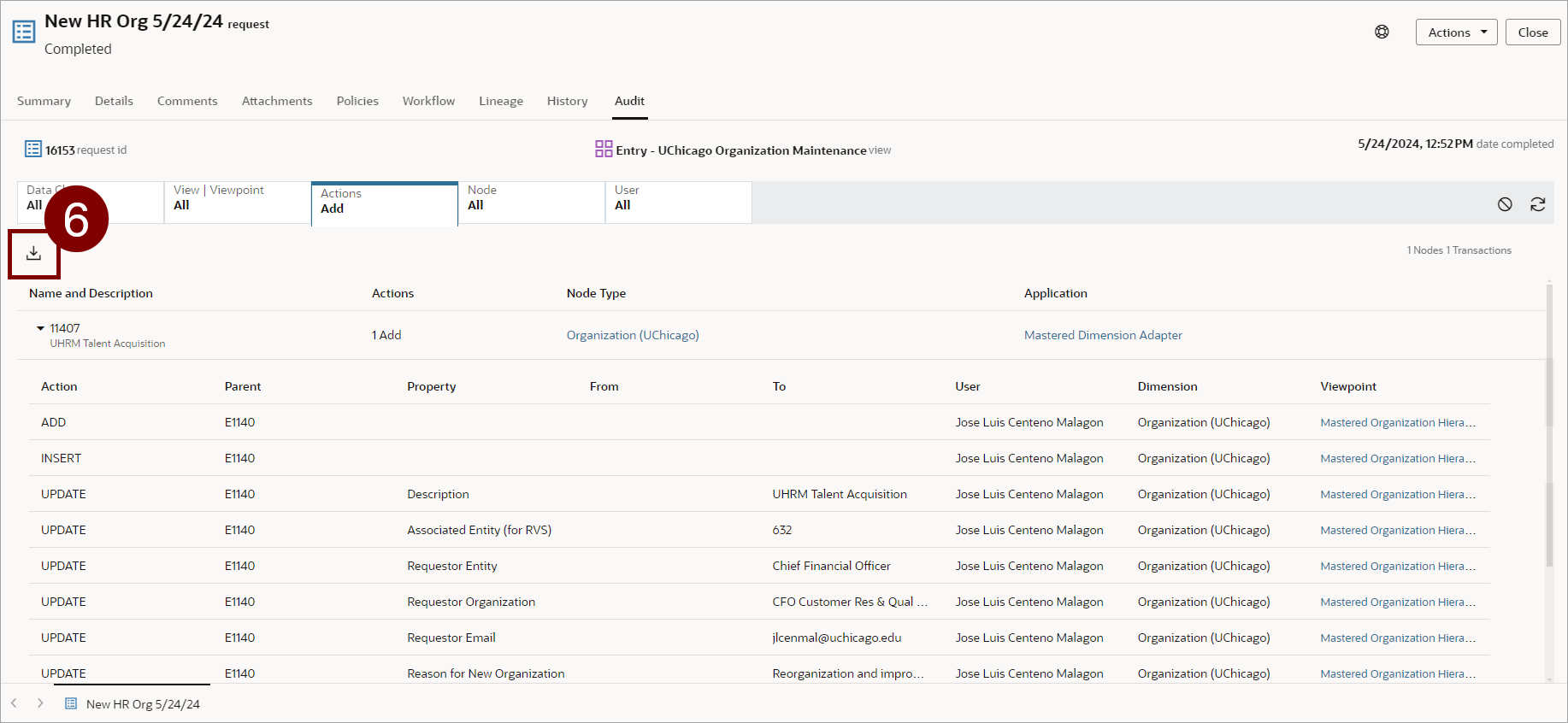Click the download audit icon
Viewport: 1568px width, 723px height.
33,254
